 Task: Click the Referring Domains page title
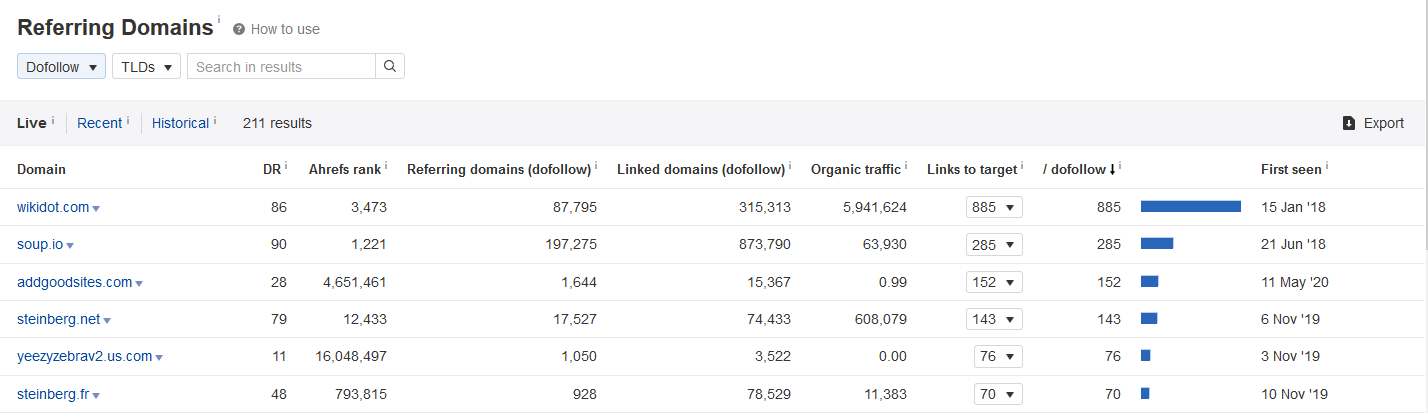click(115, 27)
